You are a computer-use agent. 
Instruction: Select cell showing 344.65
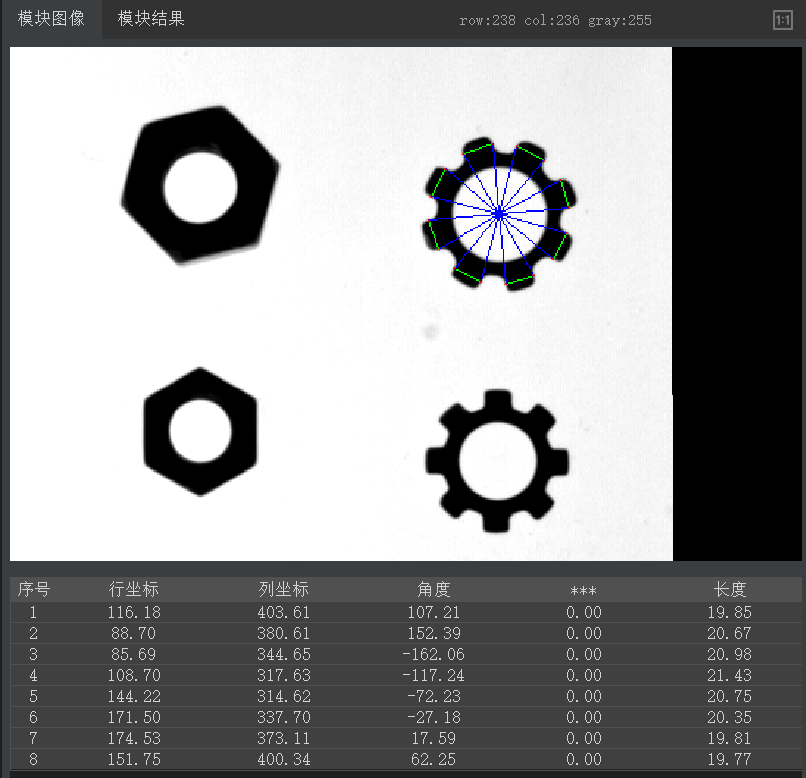click(284, 655)
